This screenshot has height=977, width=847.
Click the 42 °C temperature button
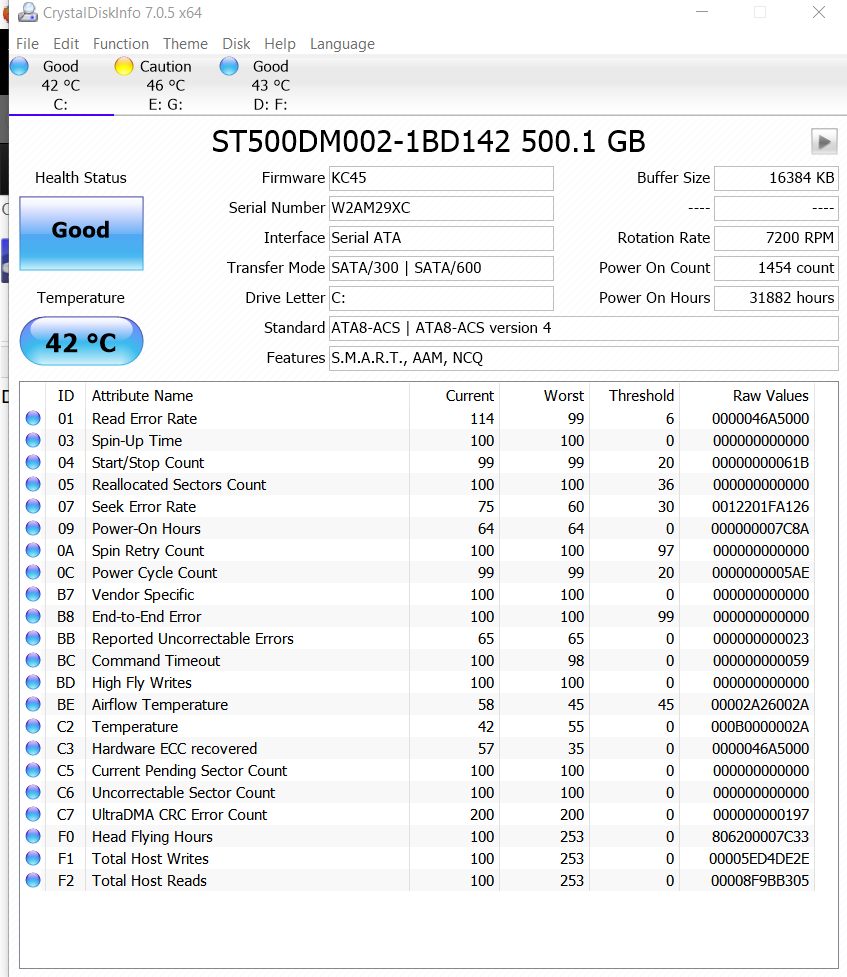click(81, 341)
